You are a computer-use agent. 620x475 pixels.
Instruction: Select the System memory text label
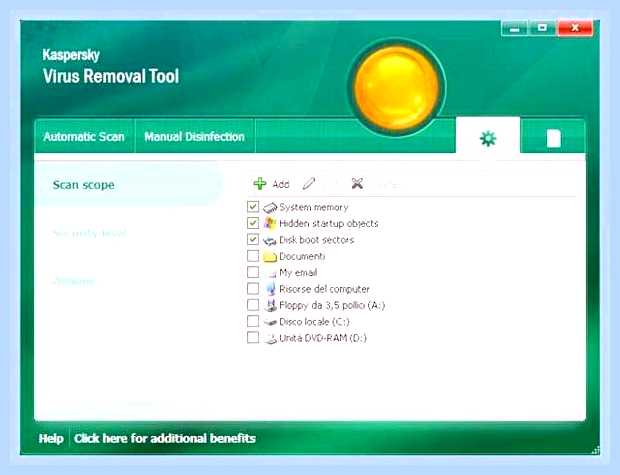(314, 207)
